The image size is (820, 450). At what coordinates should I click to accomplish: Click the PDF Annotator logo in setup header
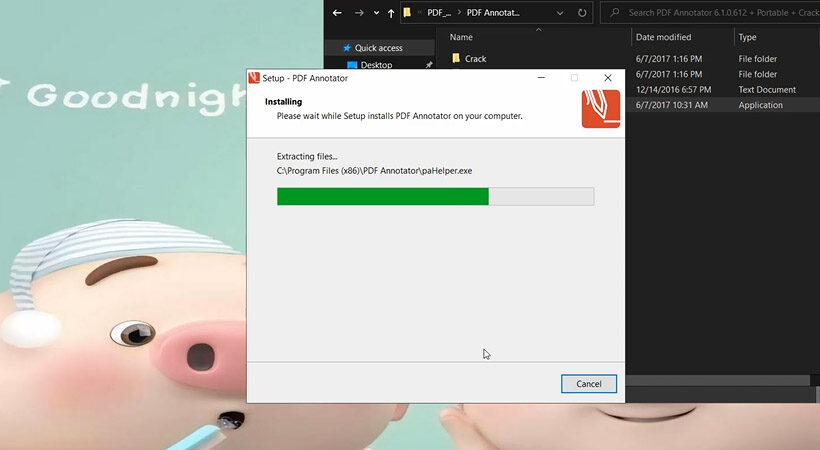(600, 109)
